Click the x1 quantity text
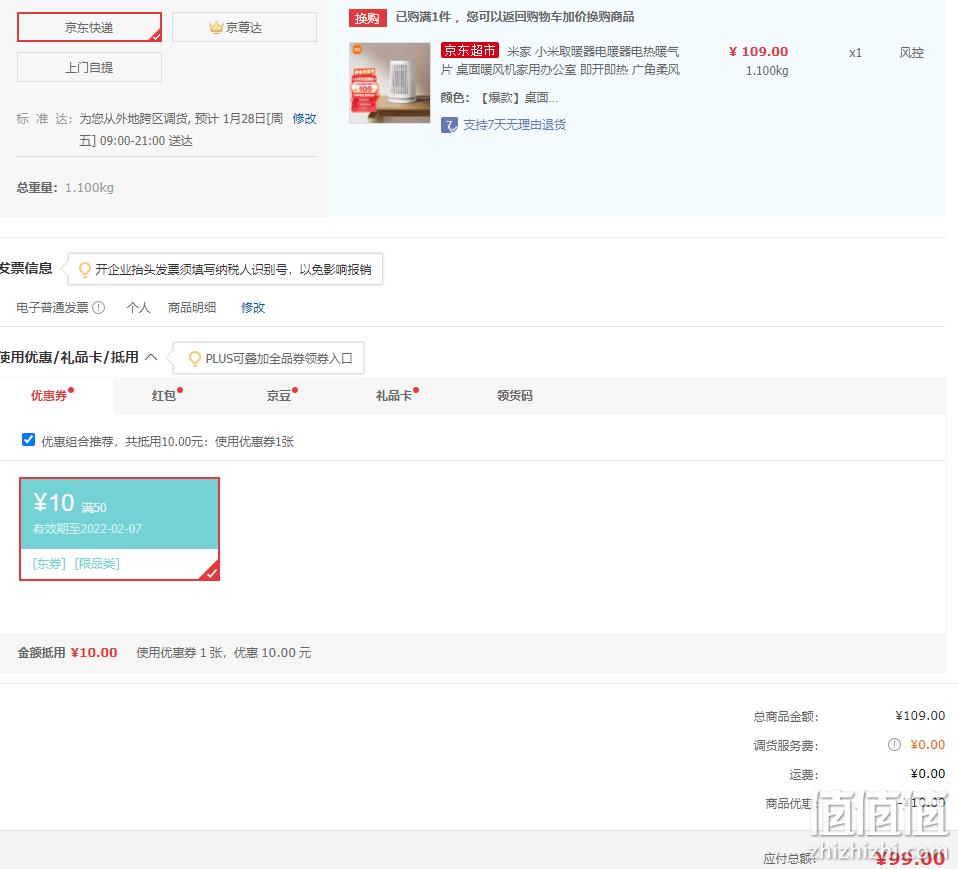This screenshot has width=958, height=869. click(x=855, y=53)
